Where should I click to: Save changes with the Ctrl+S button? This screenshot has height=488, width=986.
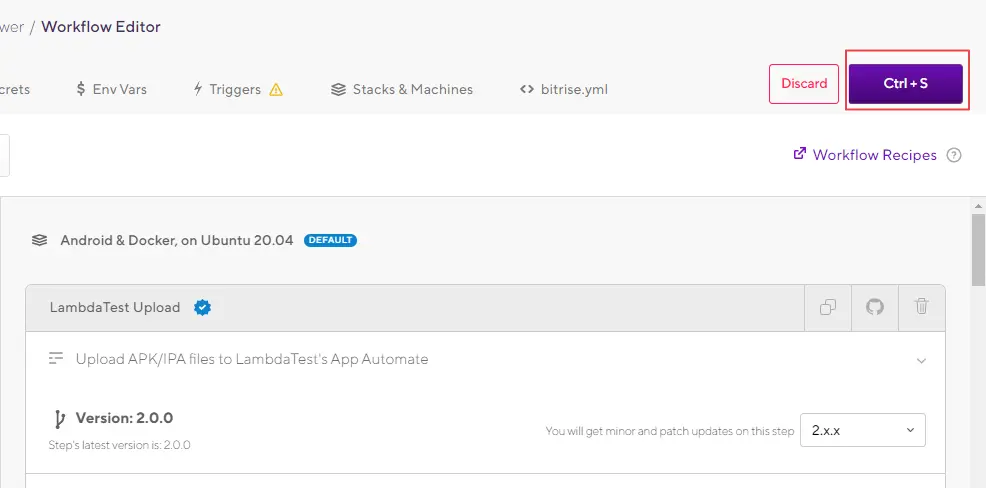(x=905, y=84)
